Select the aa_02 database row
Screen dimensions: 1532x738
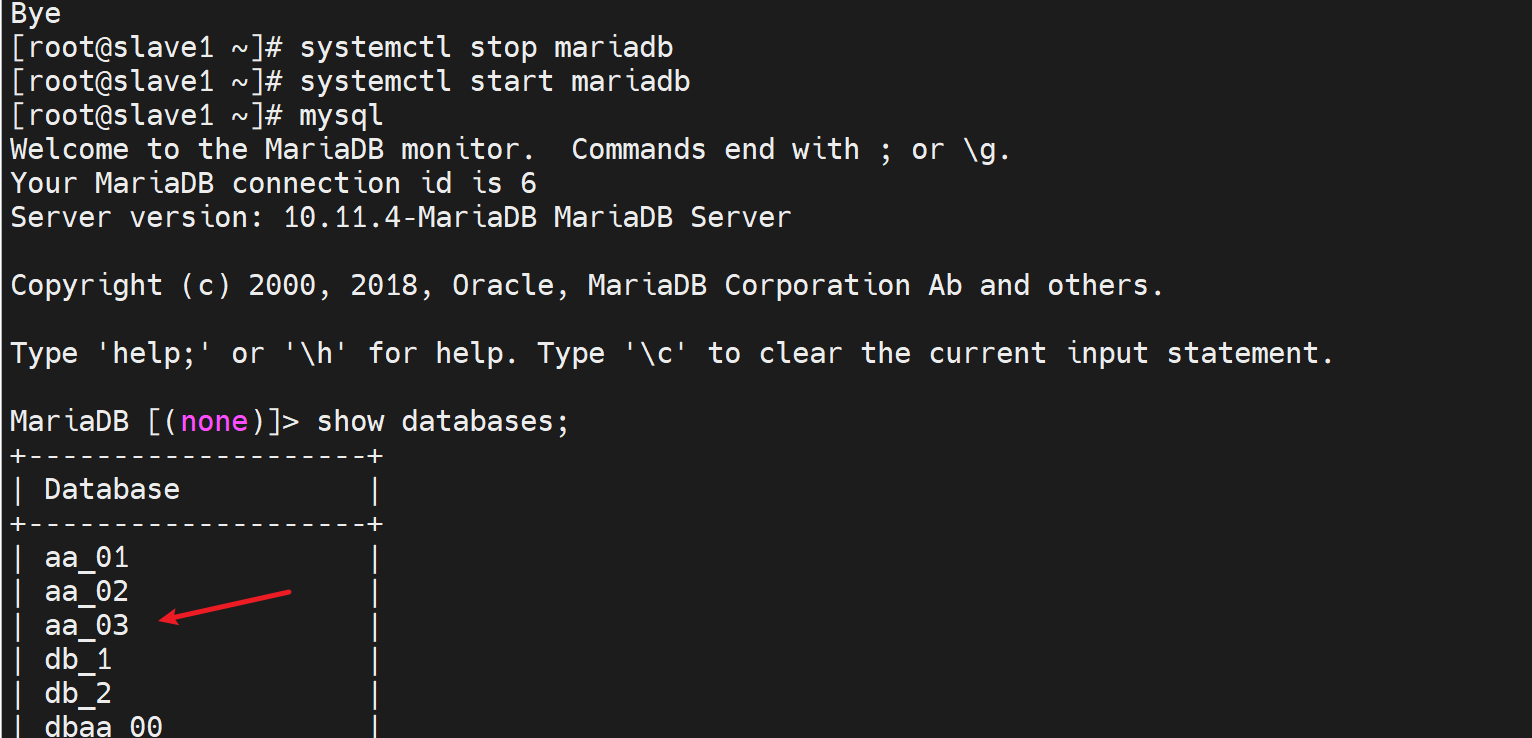(x=87, y=592)
